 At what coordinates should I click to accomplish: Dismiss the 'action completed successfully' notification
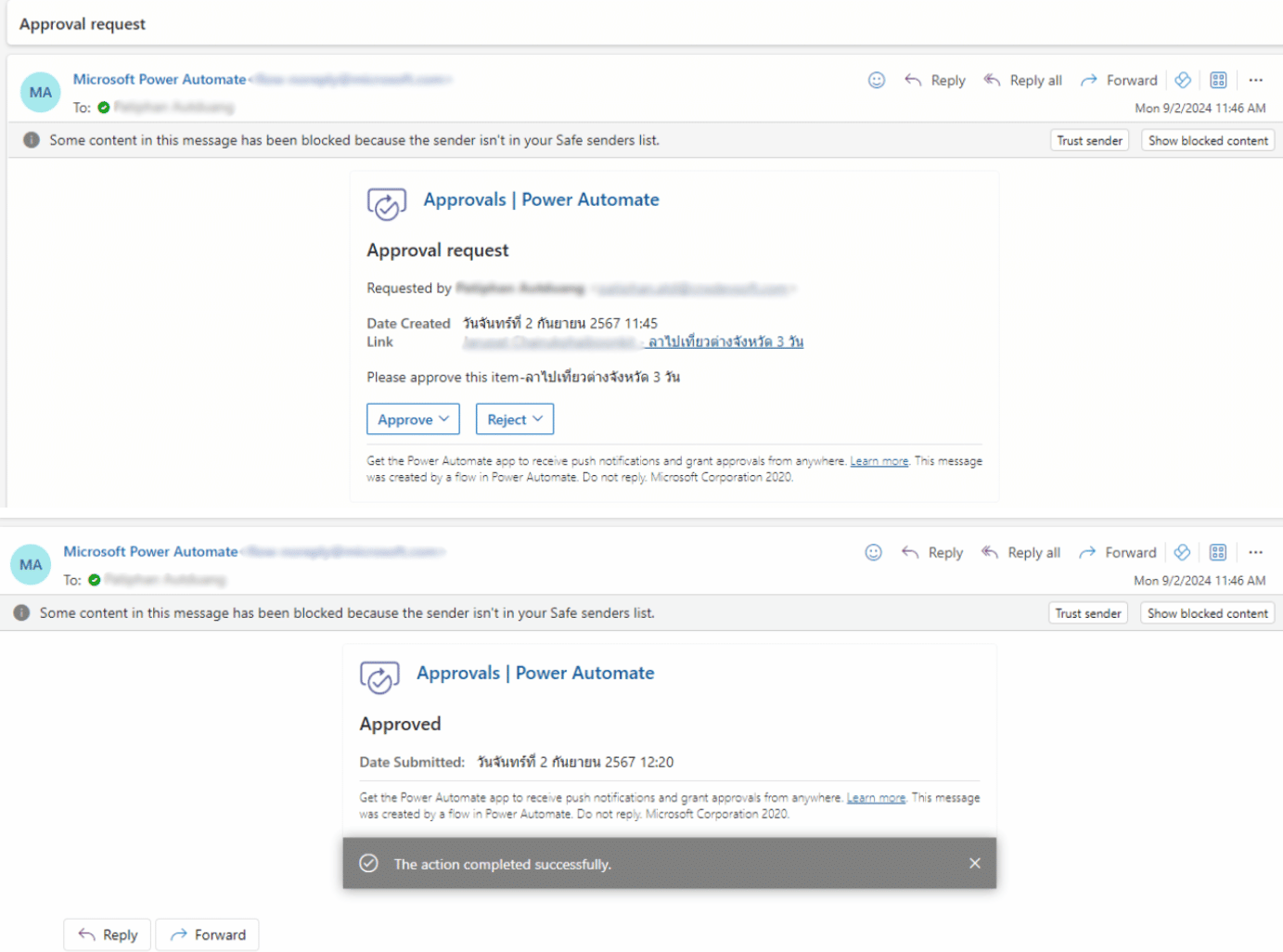[974, 863]
